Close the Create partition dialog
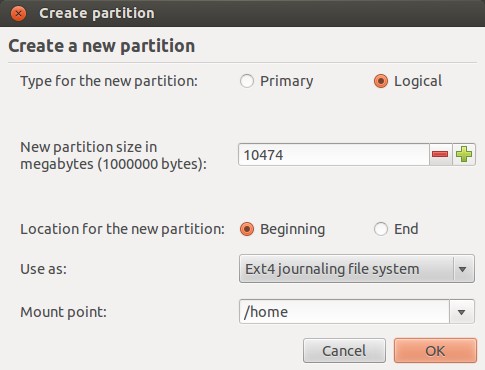The height and width of the screenshot is (370, 485). click(18, 13)
